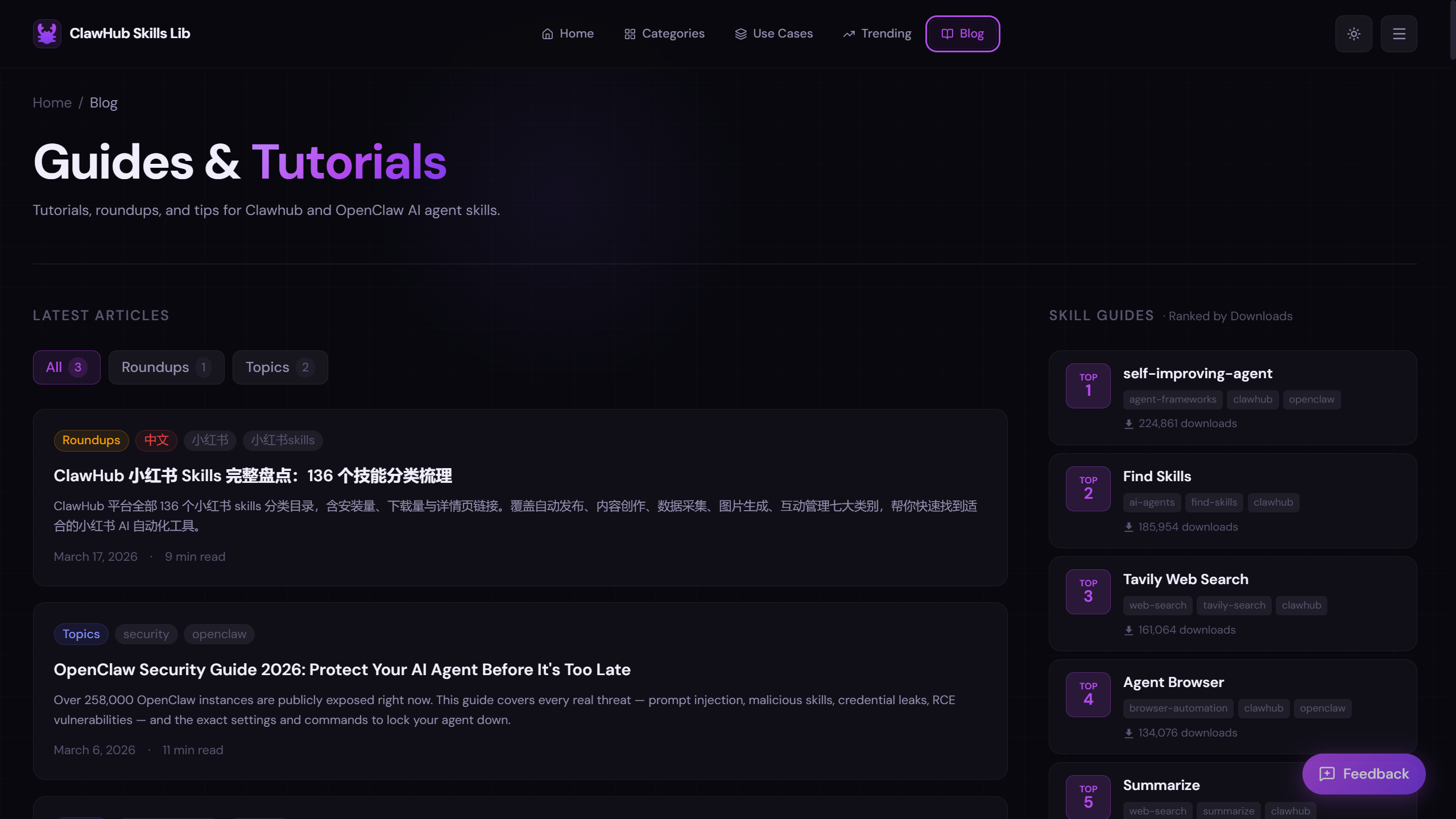
Task: Toggle the light/dark theme sun icon
Action: tap(1354, 34)
